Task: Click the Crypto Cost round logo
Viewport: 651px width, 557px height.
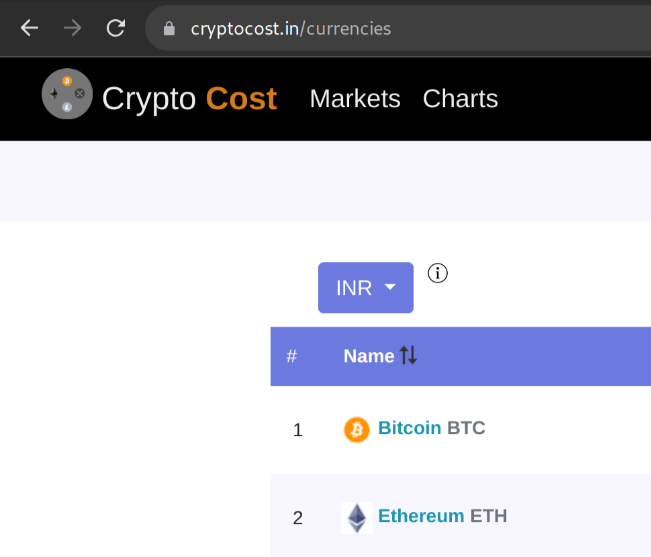Action: pyautogui.click(x=67, y=94)
